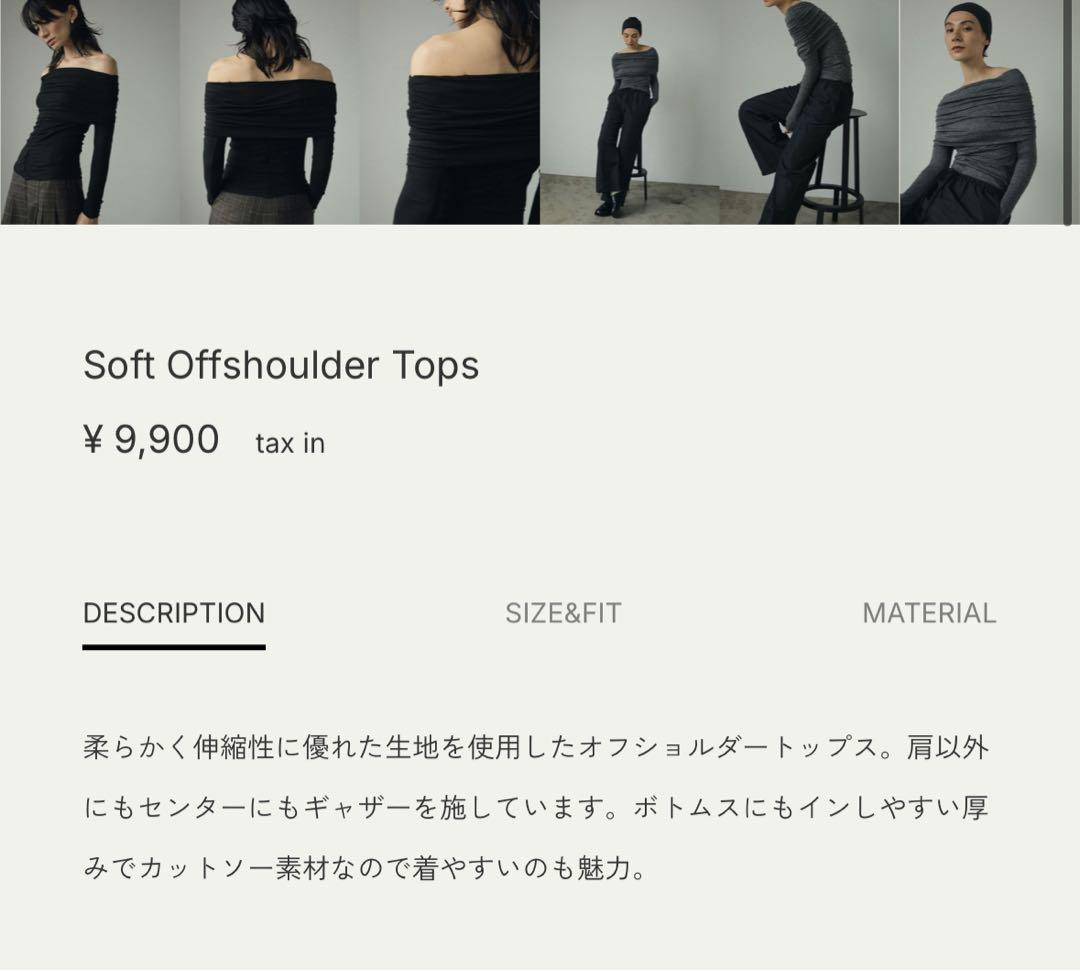
Task: Click the yen currency symbol
Action: click(93, 439)
